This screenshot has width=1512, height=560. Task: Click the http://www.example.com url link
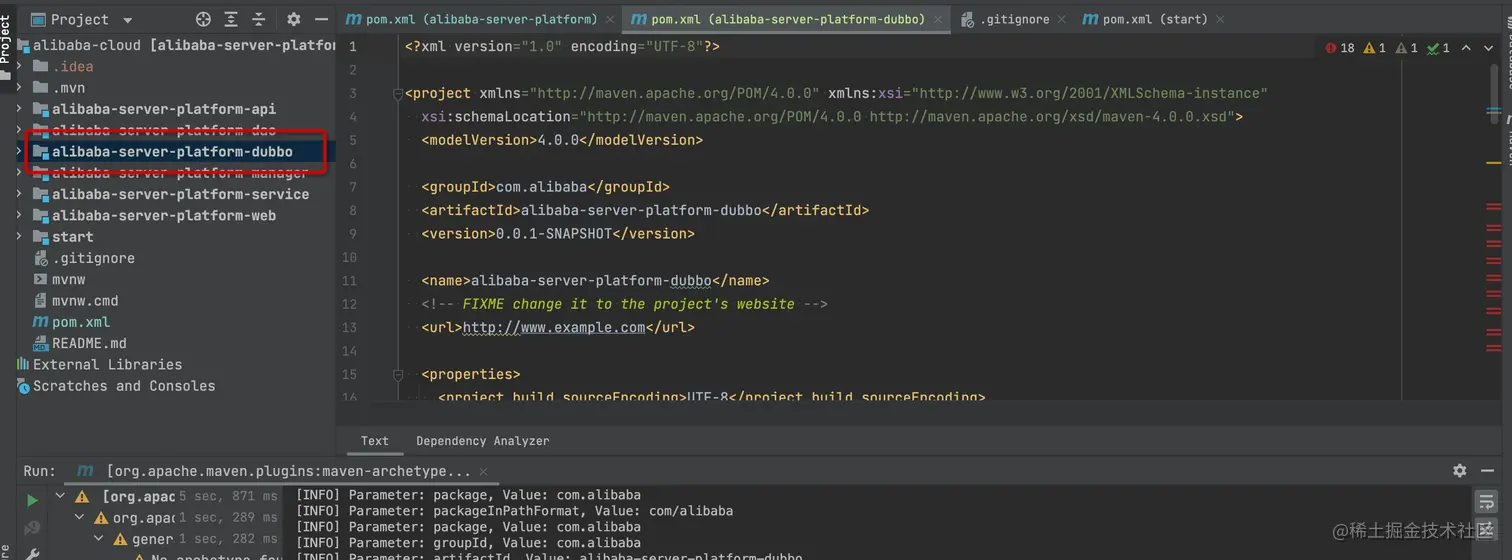pyautogui.click(x=554, y=327)
